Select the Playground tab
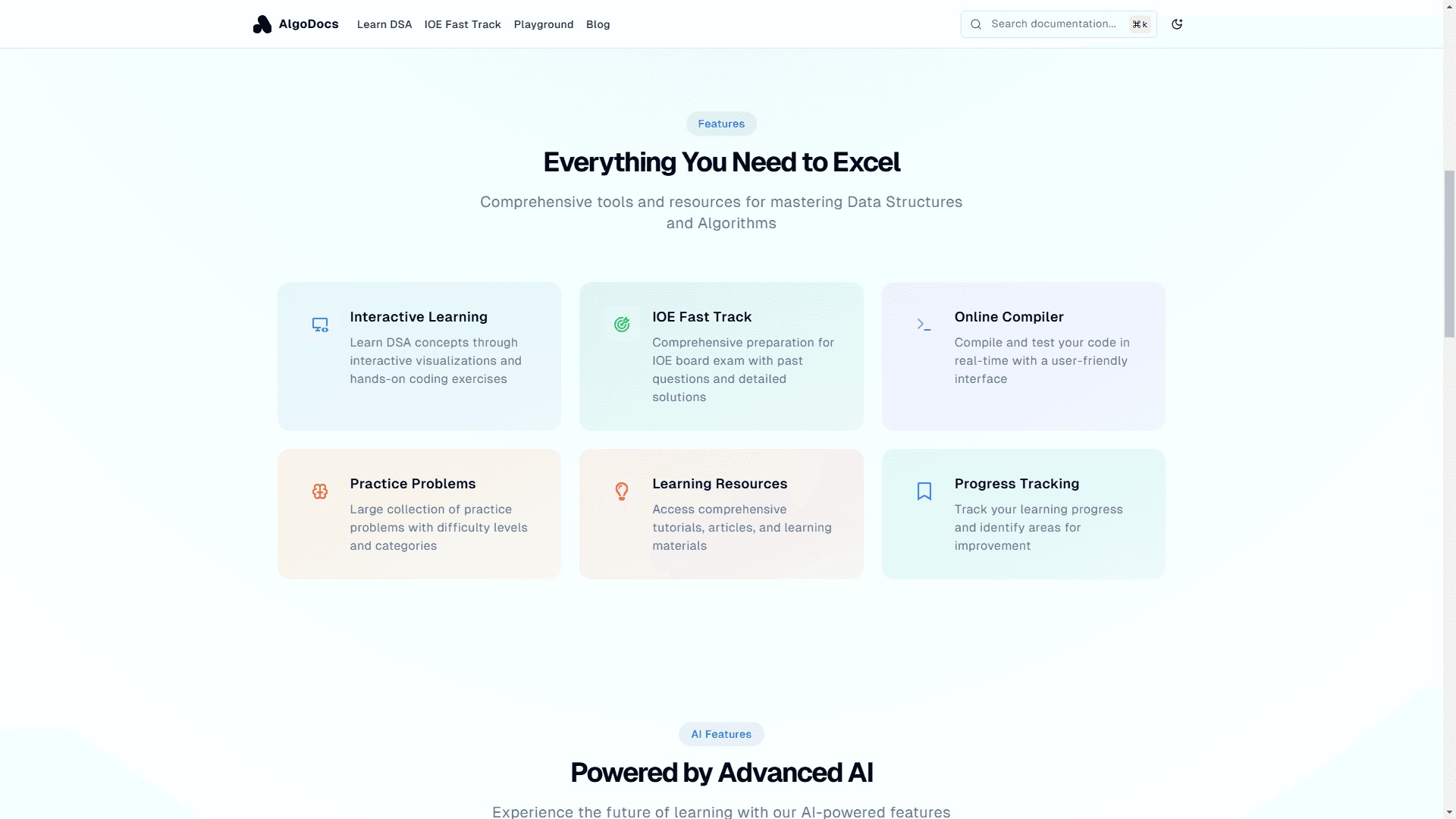 coord(543,24)
